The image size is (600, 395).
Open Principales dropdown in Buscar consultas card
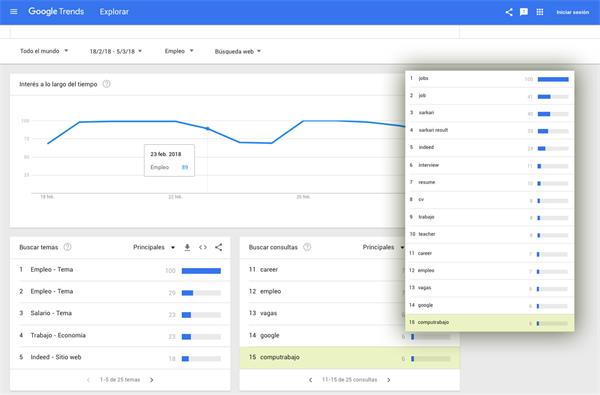(x=383, y=247)
